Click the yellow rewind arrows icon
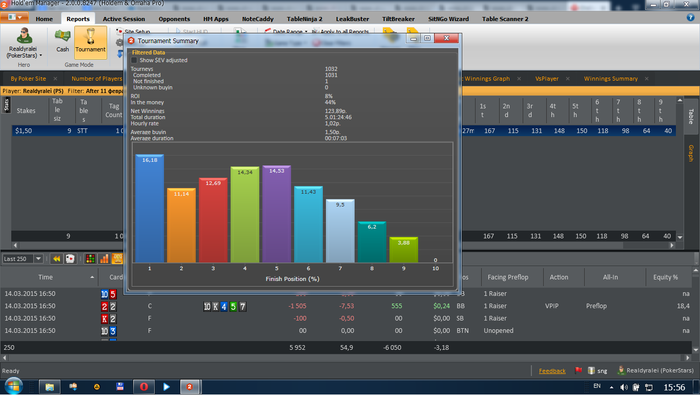The image size is (700, 395). click(57, 259)
